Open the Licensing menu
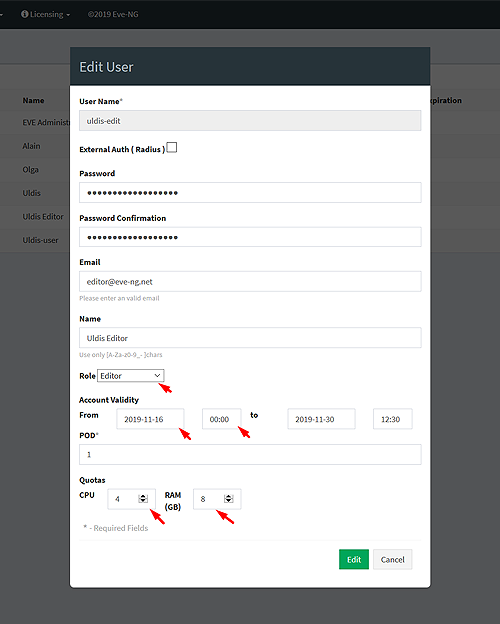500x624 pixels. click(46, 14)
